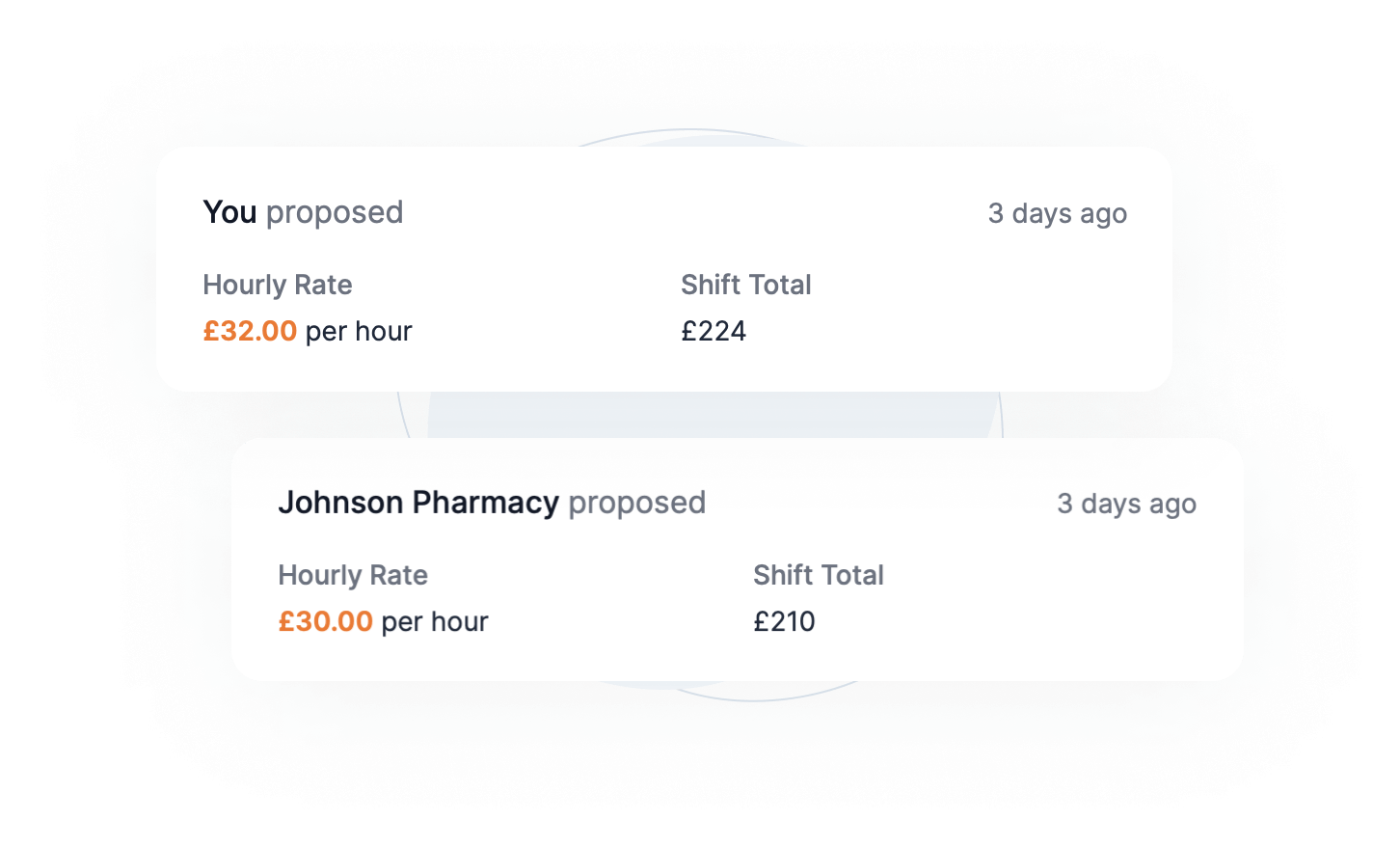The height and width of the screenshot is (847, 1400).
Task: Click the bold "You" label
Action: (x=229, y=212)
